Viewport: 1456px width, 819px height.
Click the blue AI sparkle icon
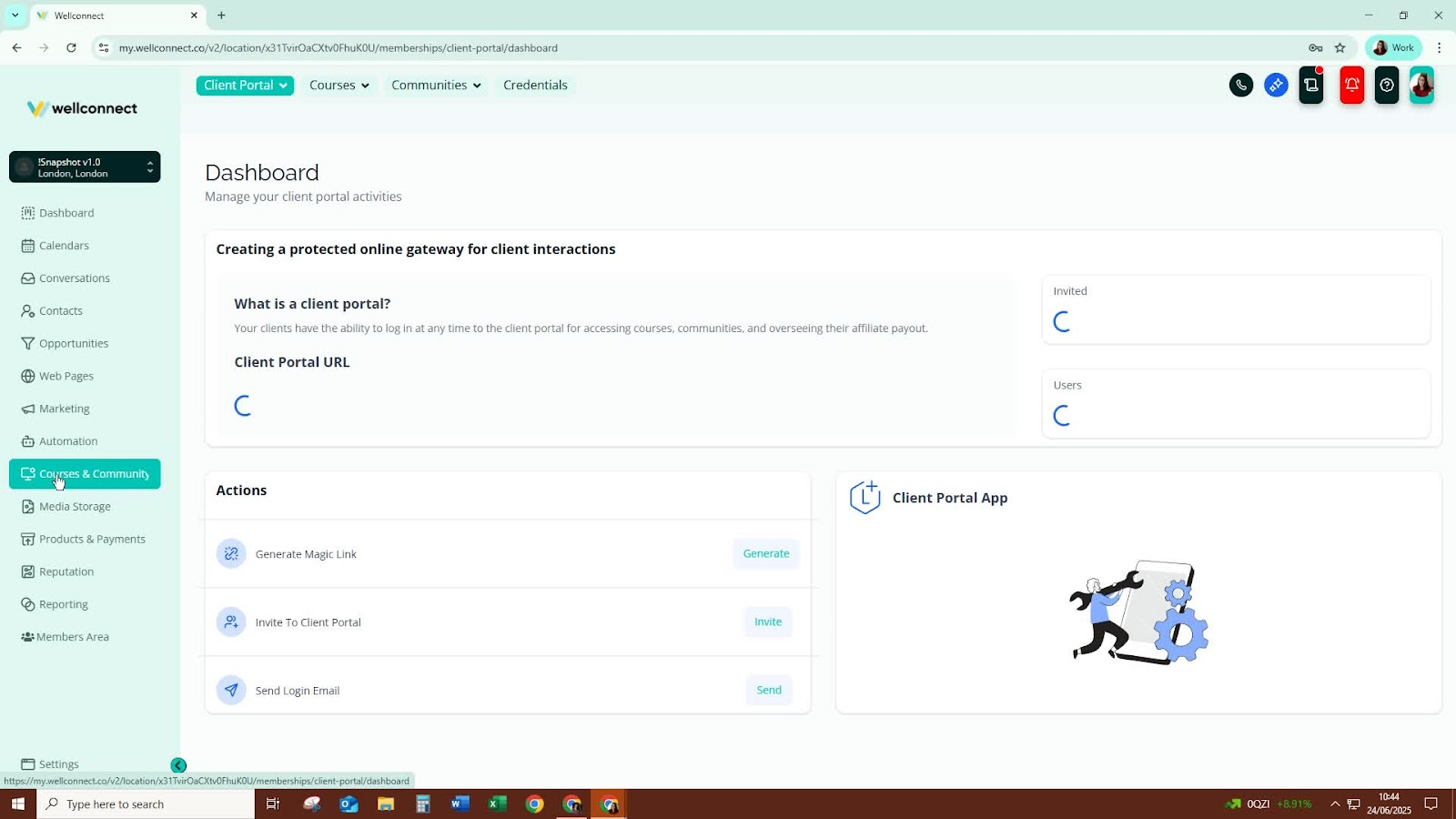pos(1276,86)
